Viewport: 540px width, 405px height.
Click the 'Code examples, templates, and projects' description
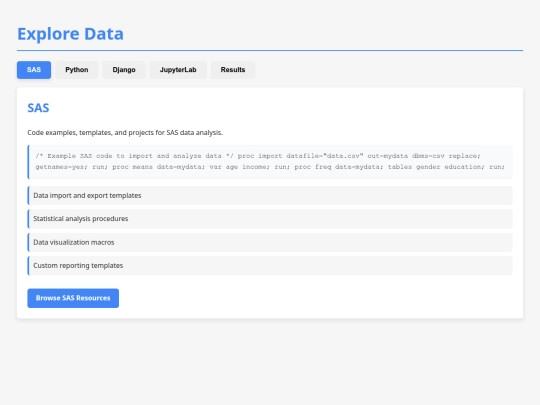click(125, 133)
